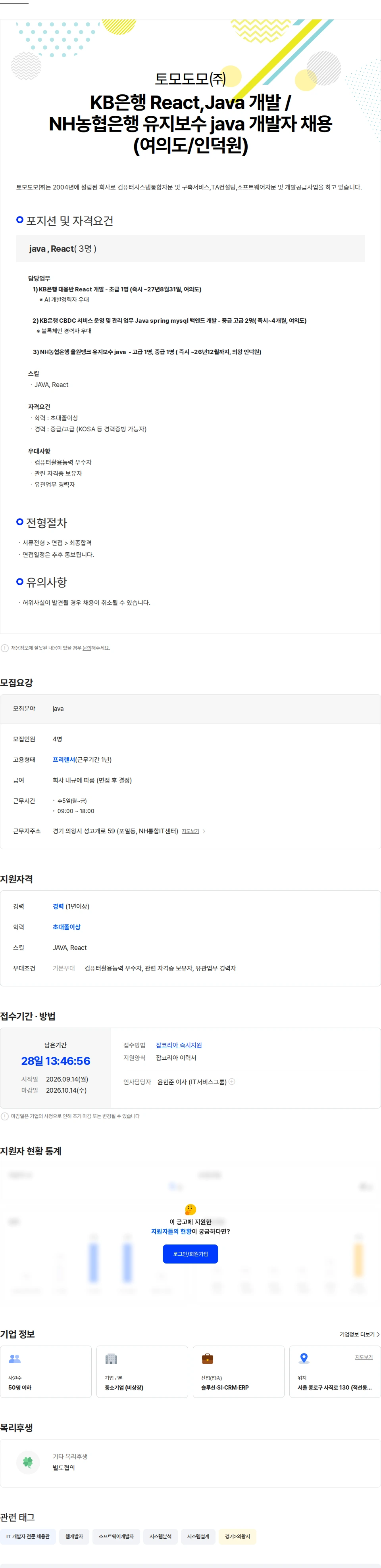
Task: Click the 사원수 people icon
Action: tap(15, 1358)
